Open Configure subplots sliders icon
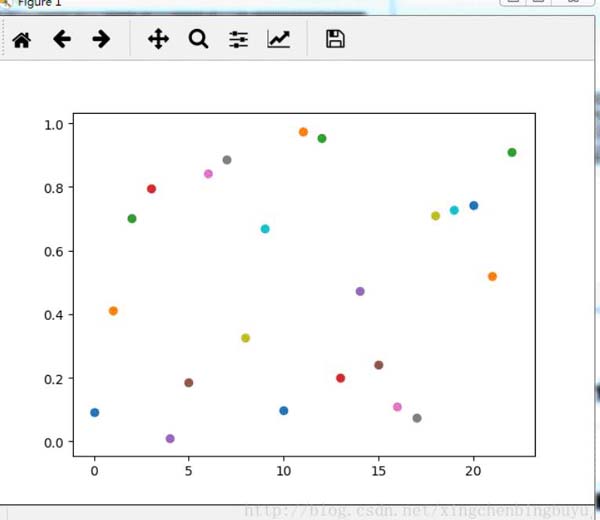This screenshot has width=600, height=520. coord(238,39)
